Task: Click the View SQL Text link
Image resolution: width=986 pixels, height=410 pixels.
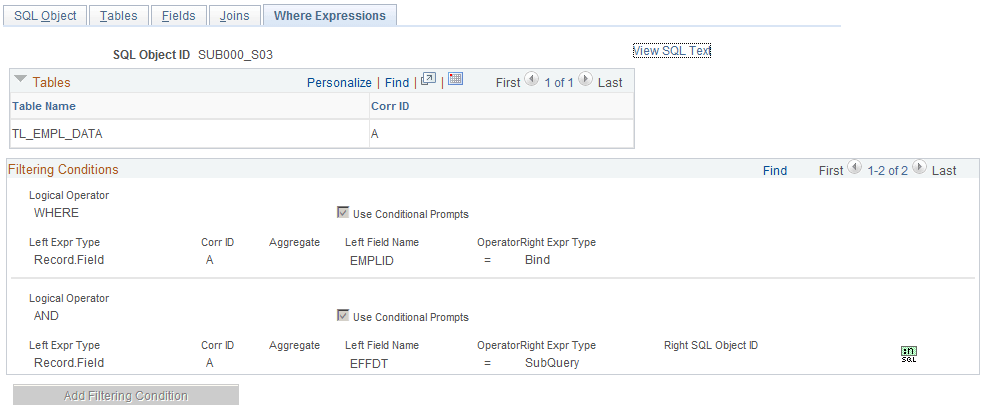Action: click(672, 51)
